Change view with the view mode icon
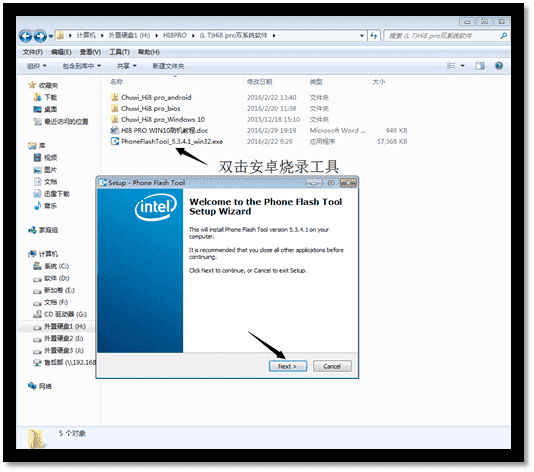 [x=451, y=66]
